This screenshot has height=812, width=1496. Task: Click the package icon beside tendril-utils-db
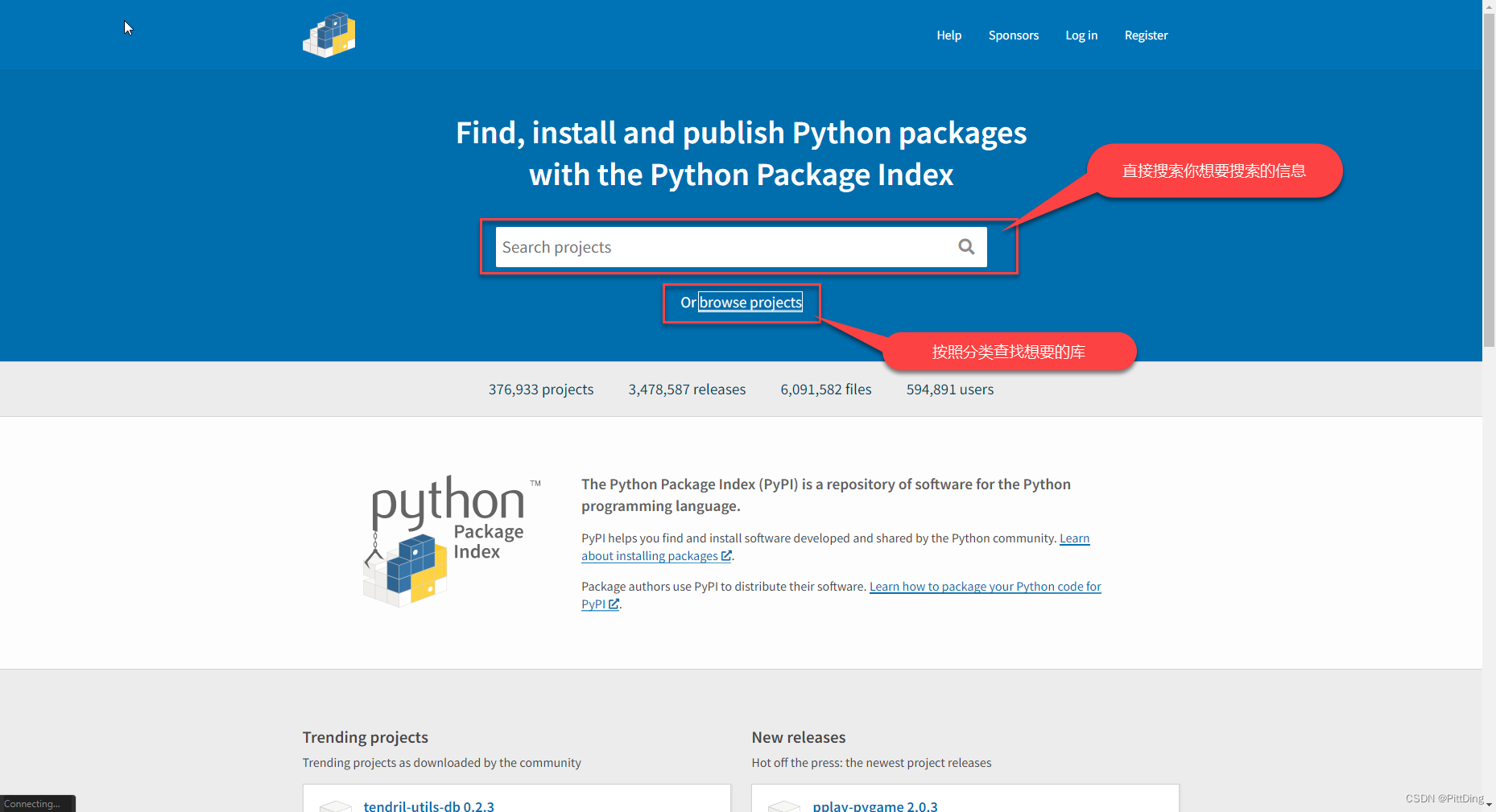(336, 806)
